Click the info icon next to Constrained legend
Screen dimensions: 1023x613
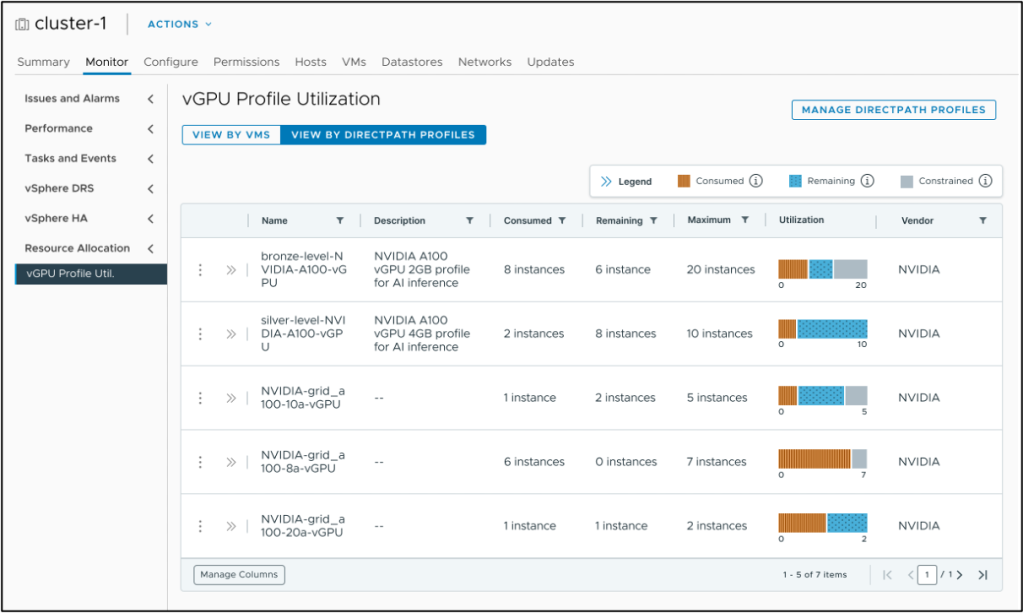pos(985,181)
